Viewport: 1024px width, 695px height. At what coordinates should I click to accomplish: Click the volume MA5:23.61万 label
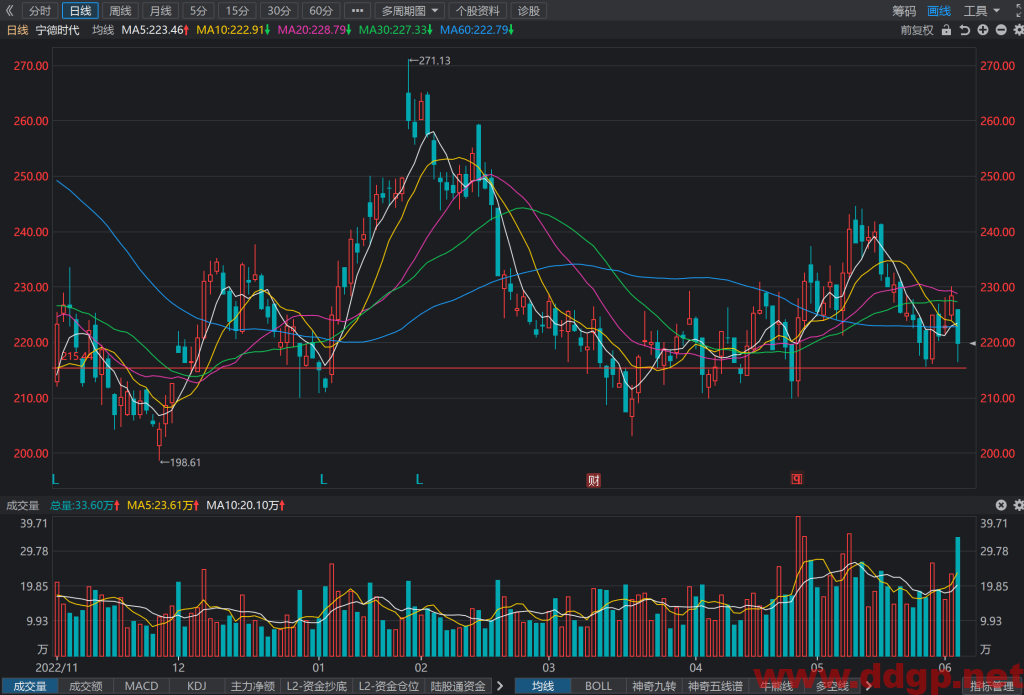point(164,505)
